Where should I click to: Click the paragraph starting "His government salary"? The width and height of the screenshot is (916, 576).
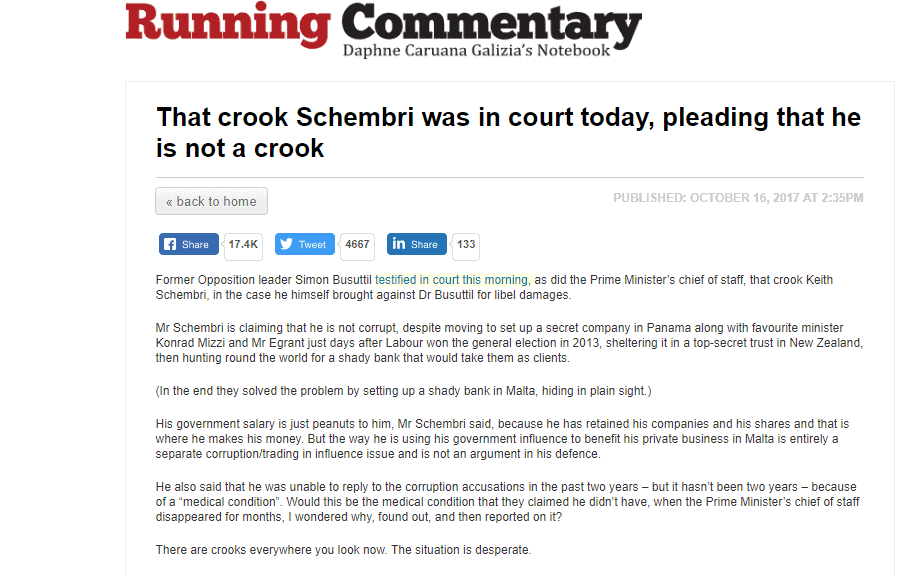point(508,437)
